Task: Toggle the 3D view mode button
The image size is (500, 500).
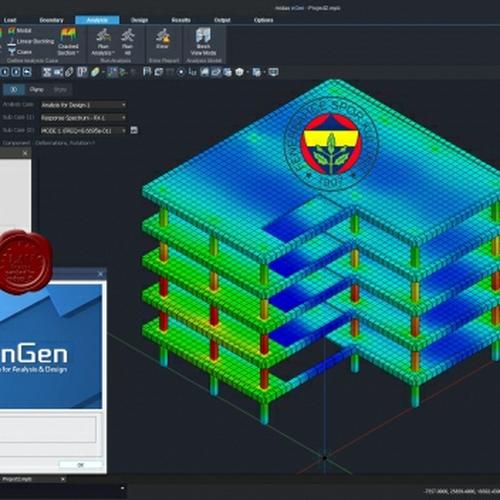Action: pos(14,90)
